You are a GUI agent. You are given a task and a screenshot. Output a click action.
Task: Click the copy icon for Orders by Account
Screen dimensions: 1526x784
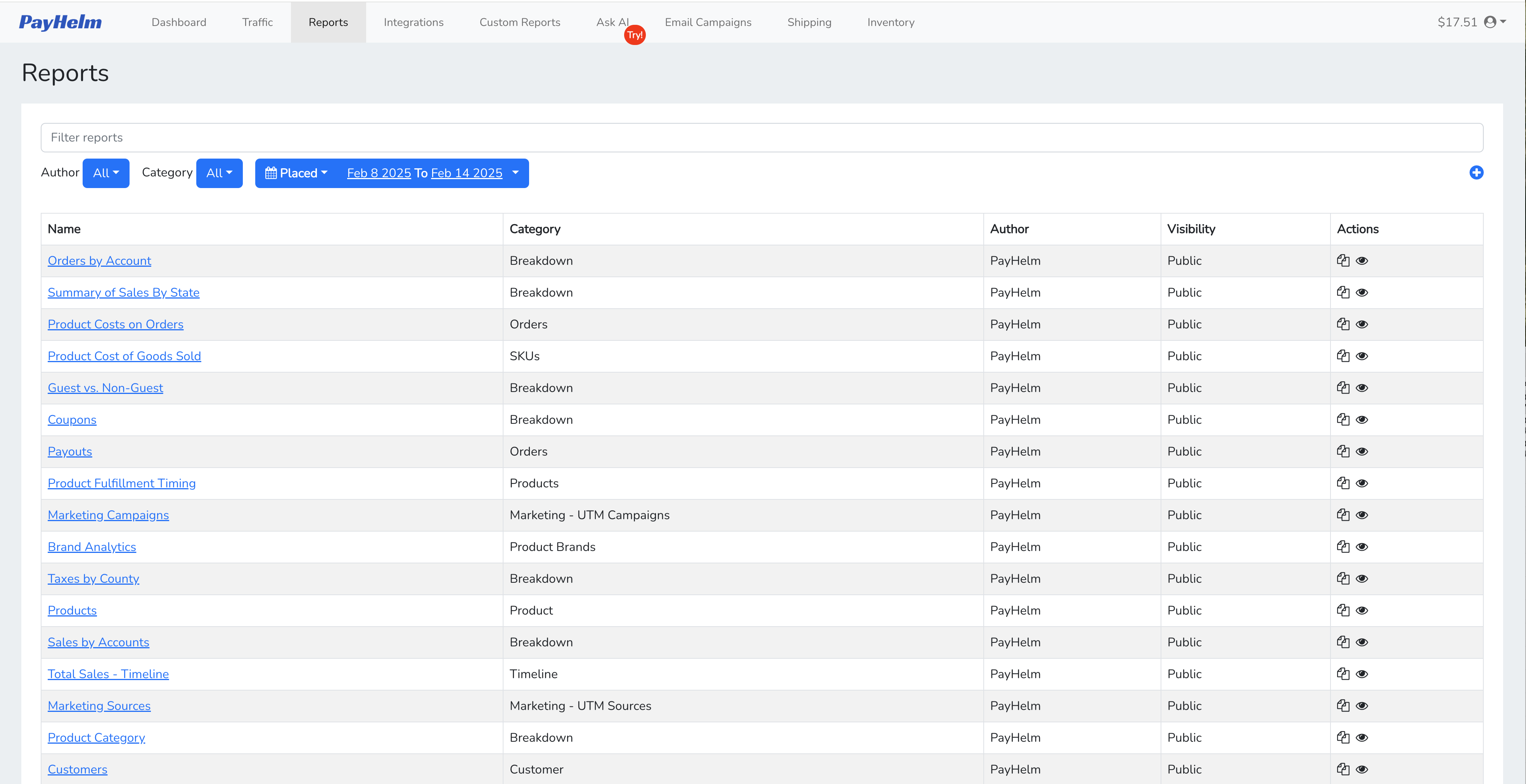click(1344, 261)
